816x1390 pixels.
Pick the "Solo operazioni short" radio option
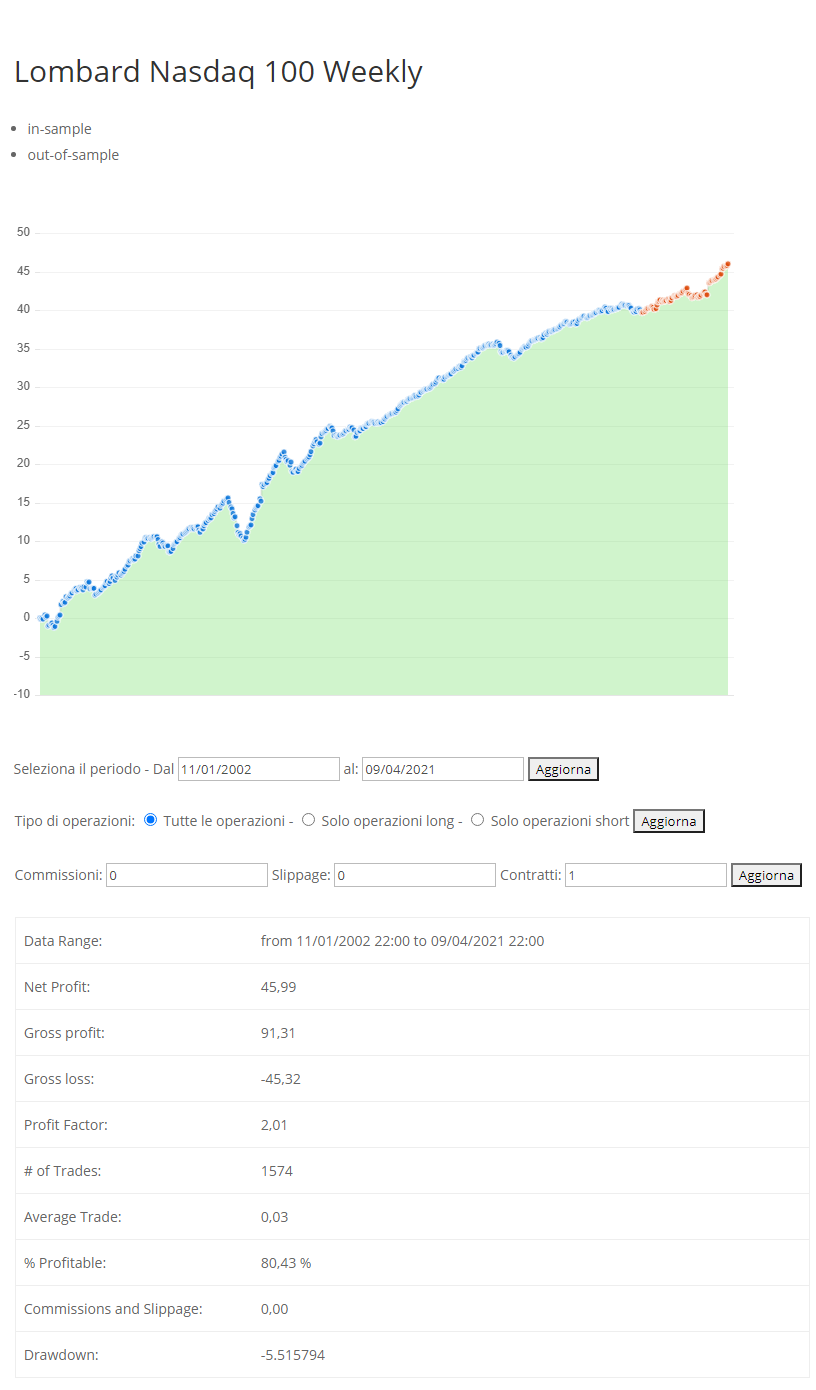pyautogui.click(x=477, y=820)
